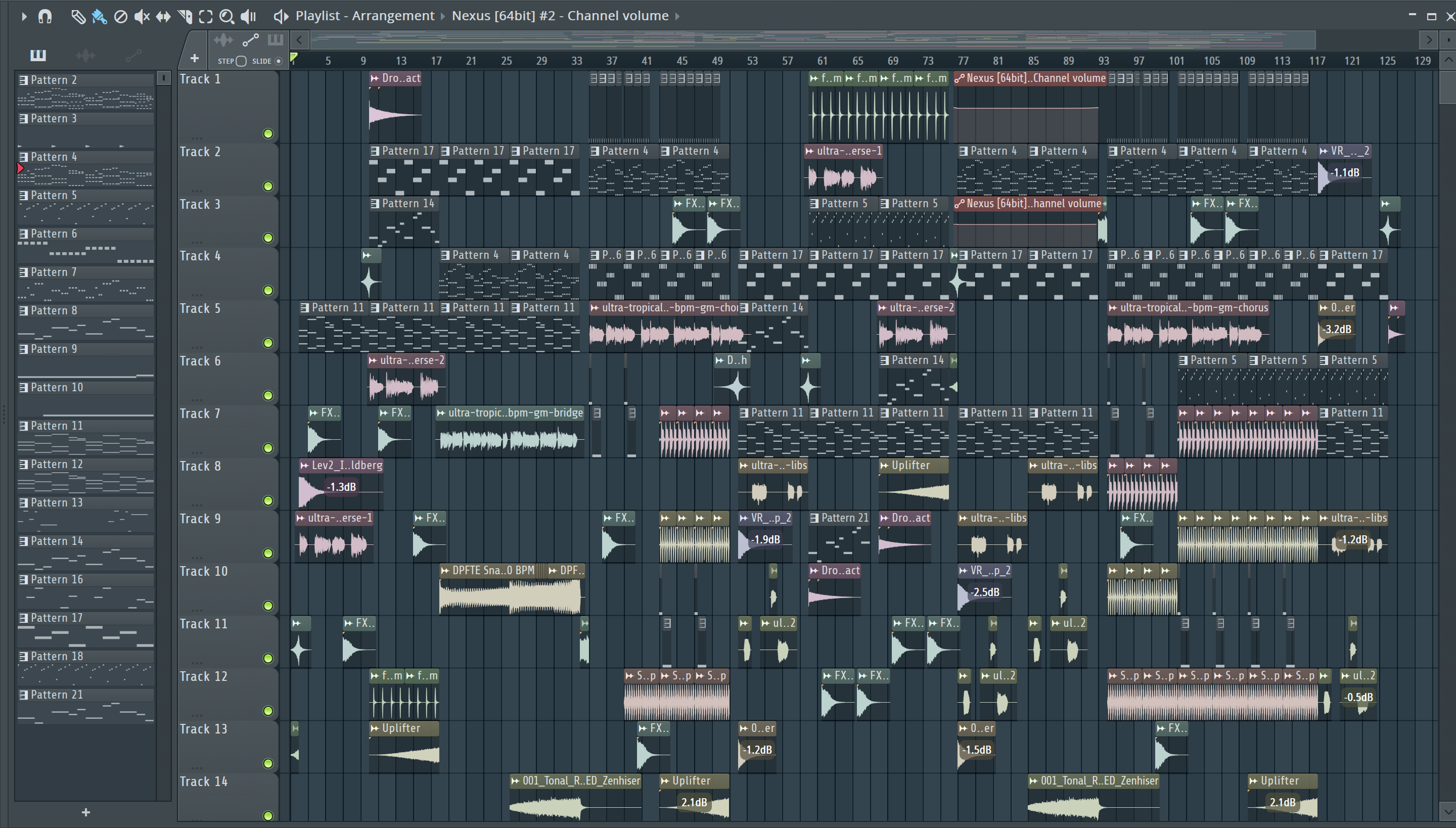1456x828 pixels.
Task: Open Pattern 13 icon menu in picker
Action: pos(23,502)
